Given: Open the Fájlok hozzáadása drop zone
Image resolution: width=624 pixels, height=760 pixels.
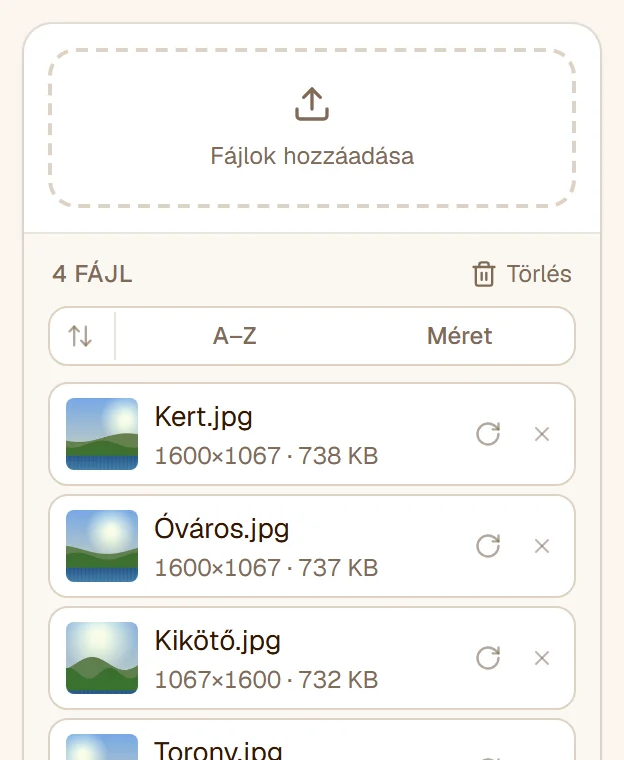Looking at the screenshot, I should pos(312,128).
